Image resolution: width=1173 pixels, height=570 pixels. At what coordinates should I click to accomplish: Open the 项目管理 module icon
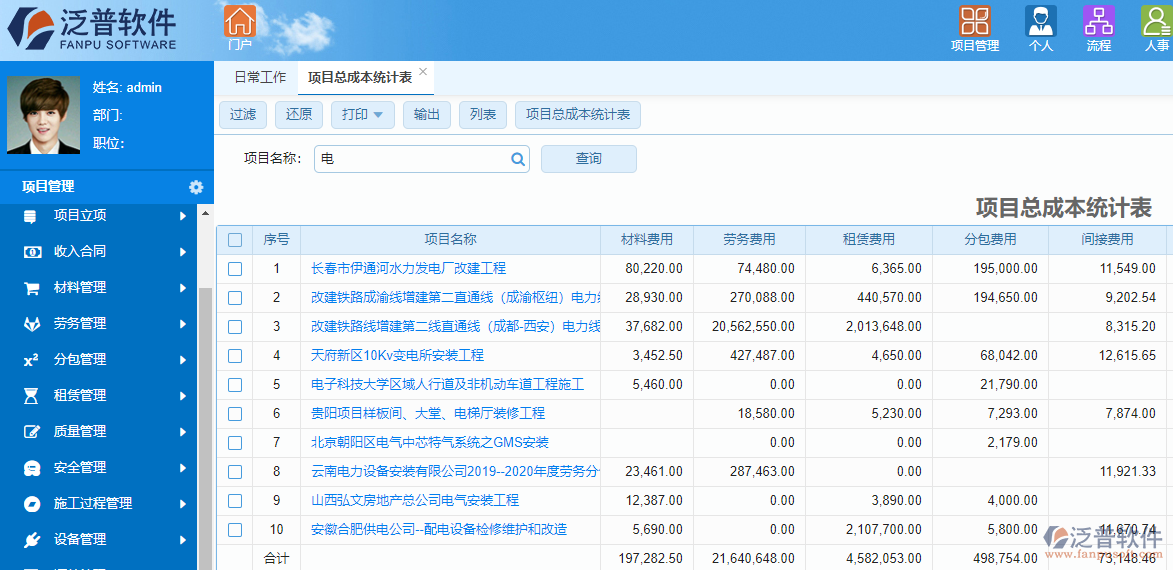tap(974, 22)
